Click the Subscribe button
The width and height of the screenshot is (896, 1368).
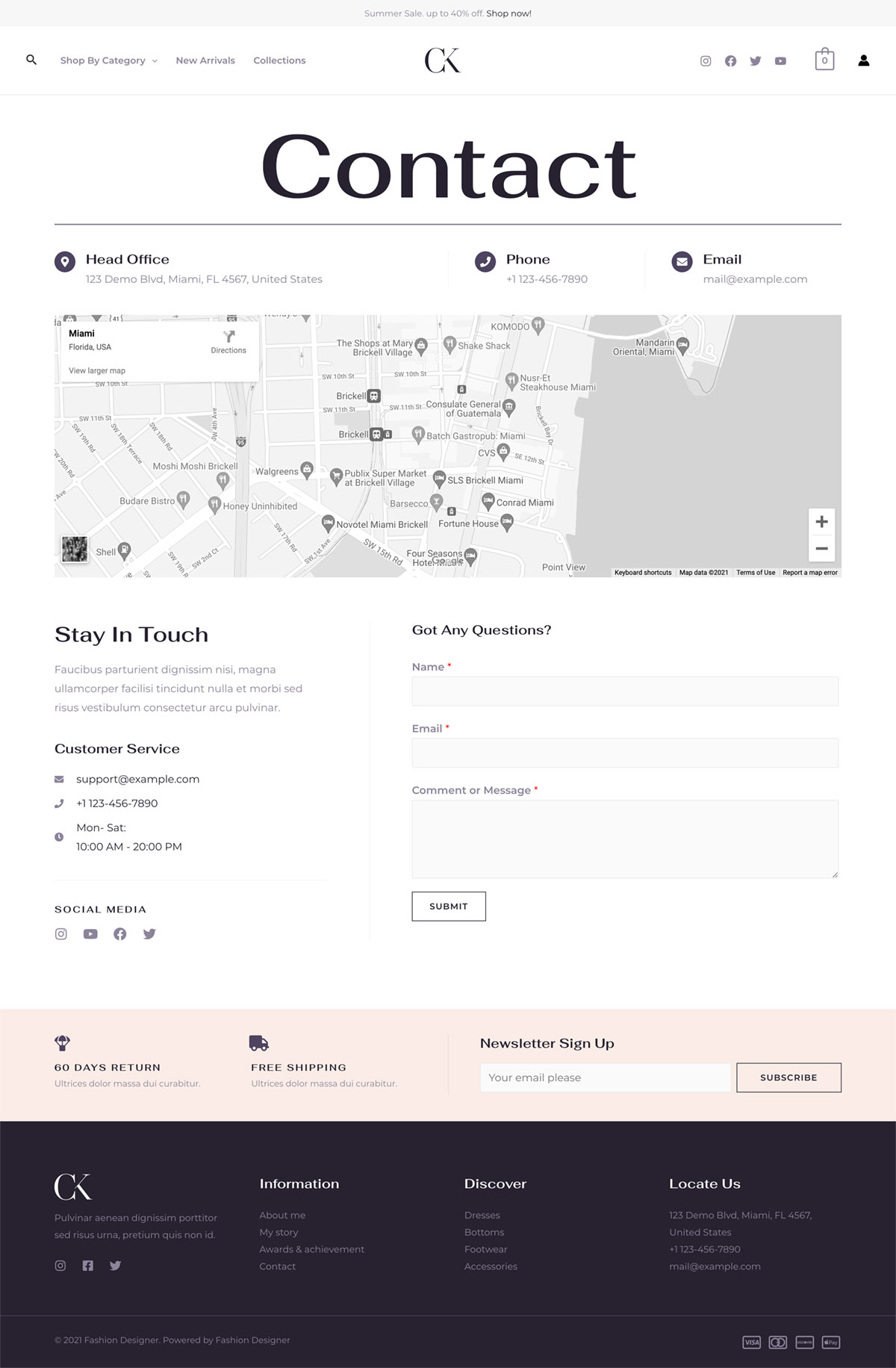[788, 1078]
